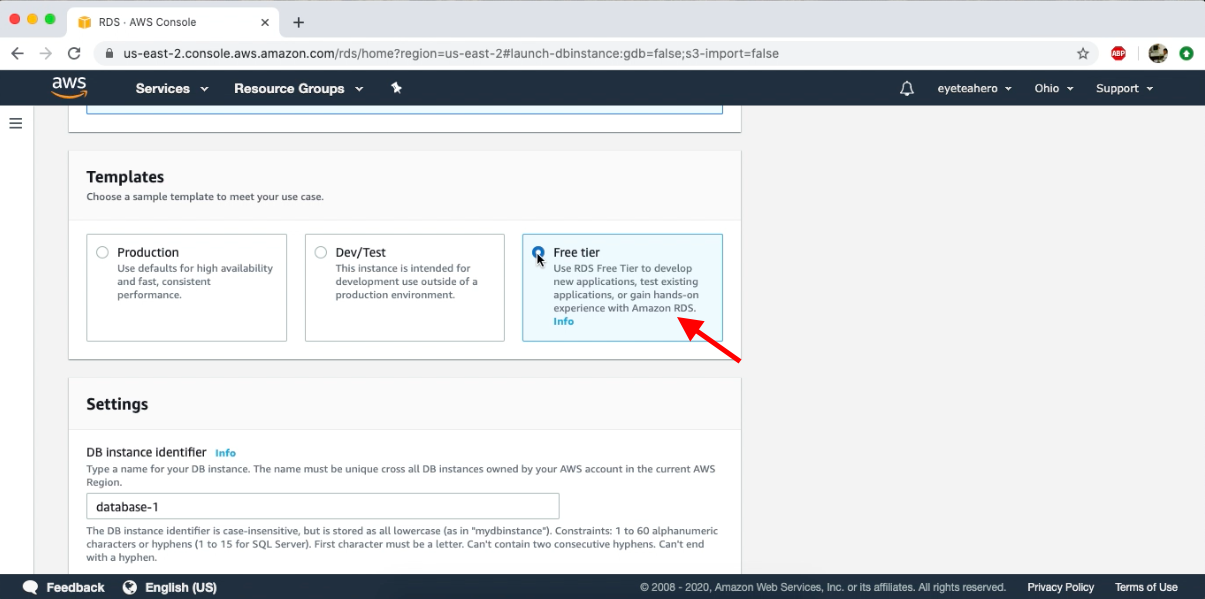The width and height of the screenshot is (1205, 599).
Task: Click the copyright text in footer
Action: (823, 587)
